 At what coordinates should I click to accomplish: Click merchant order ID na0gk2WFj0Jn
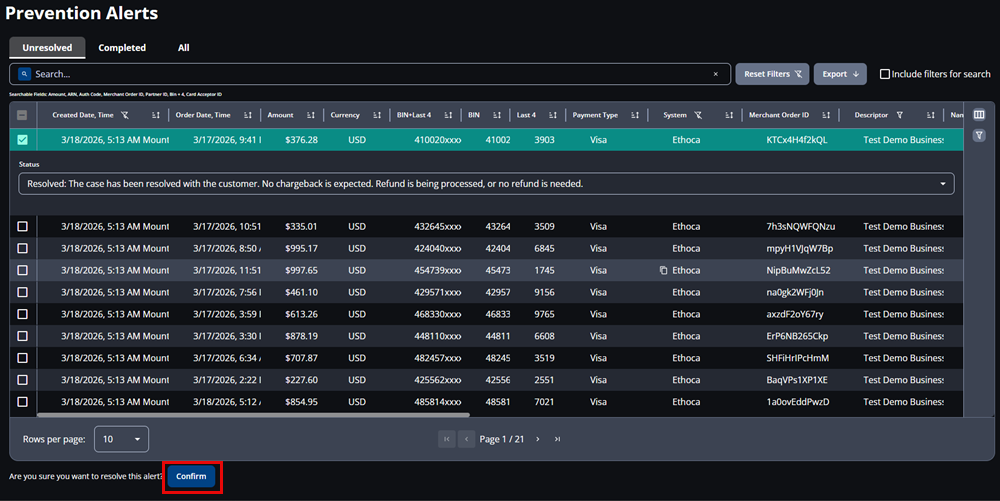coord(795,292)
